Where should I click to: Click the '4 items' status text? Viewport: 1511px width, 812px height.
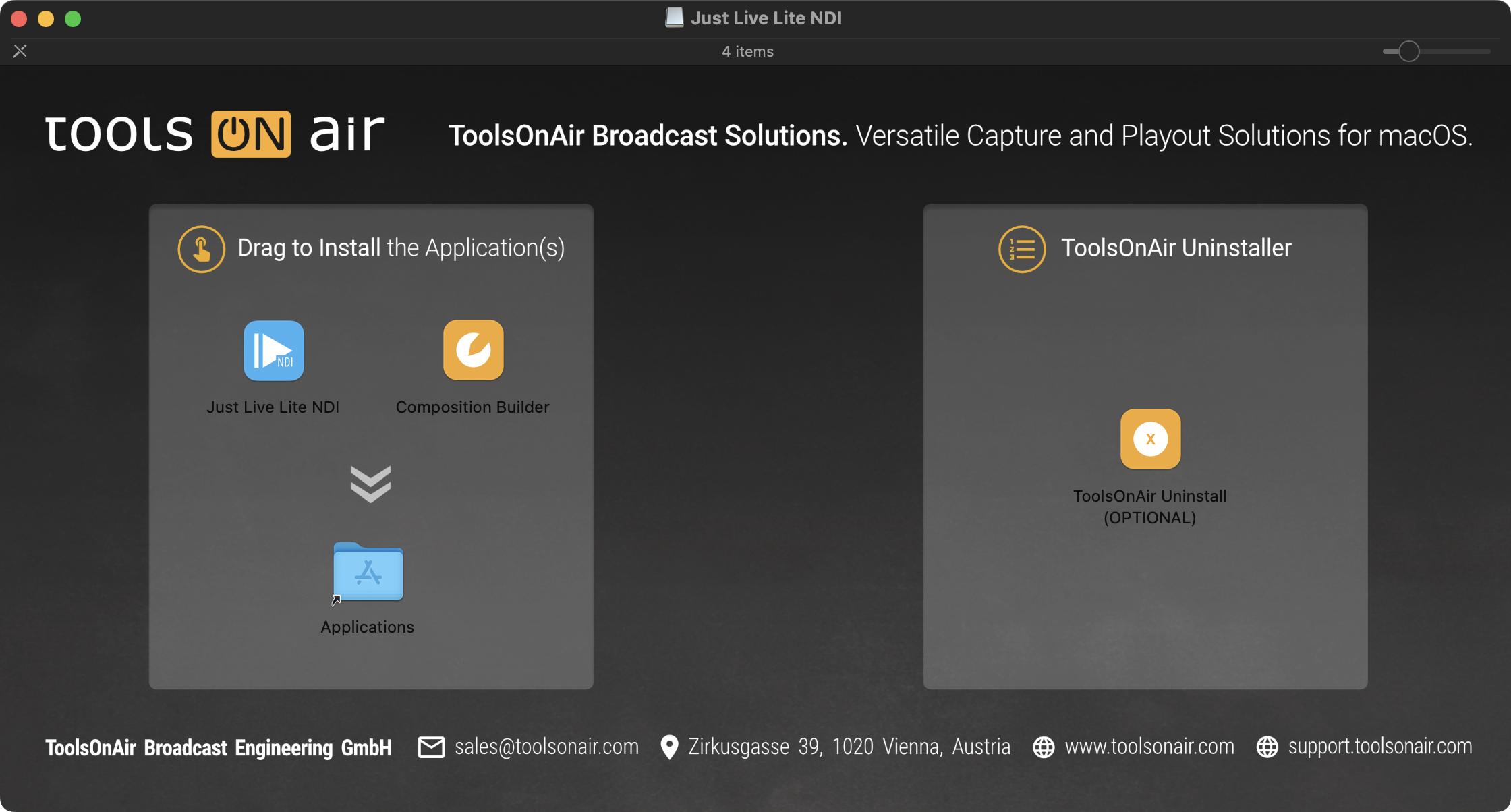click(x=747, y=51)
